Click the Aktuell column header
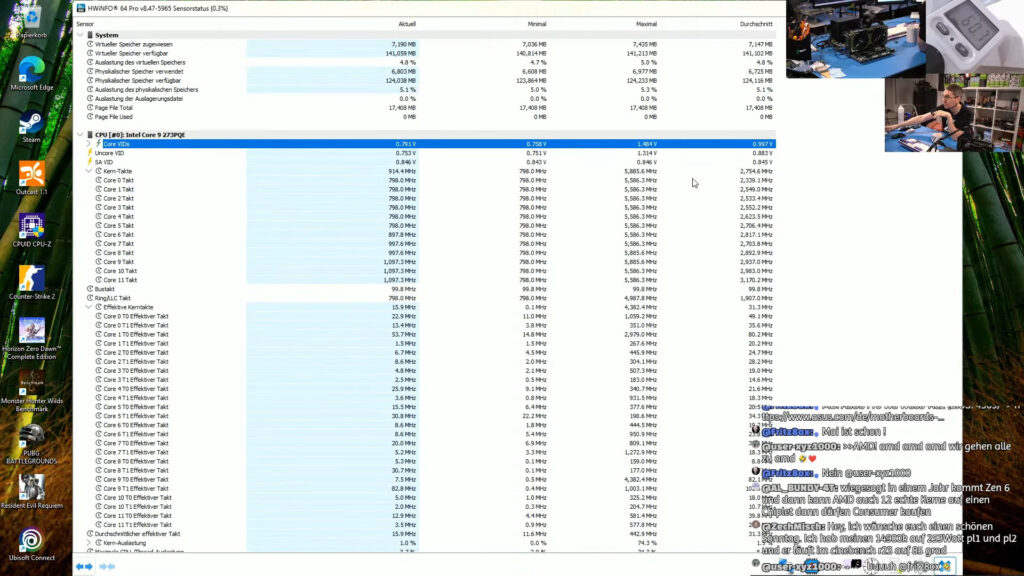The image size is (1024, 576). pos(407,24)
